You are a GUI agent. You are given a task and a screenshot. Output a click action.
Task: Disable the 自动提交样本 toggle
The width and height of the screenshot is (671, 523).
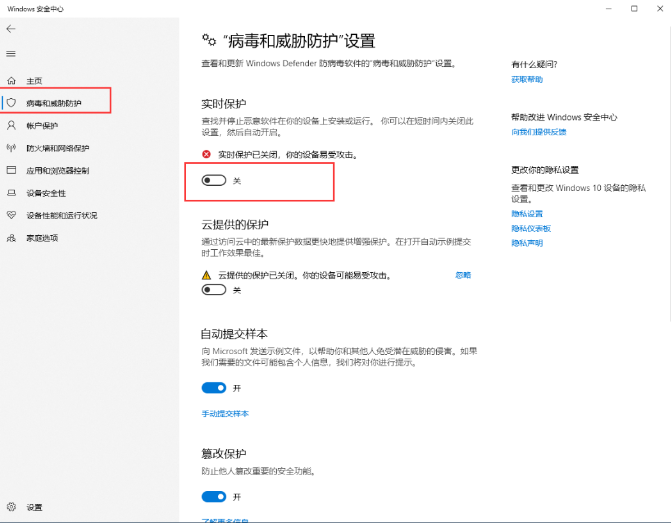(x=214, y=388)
